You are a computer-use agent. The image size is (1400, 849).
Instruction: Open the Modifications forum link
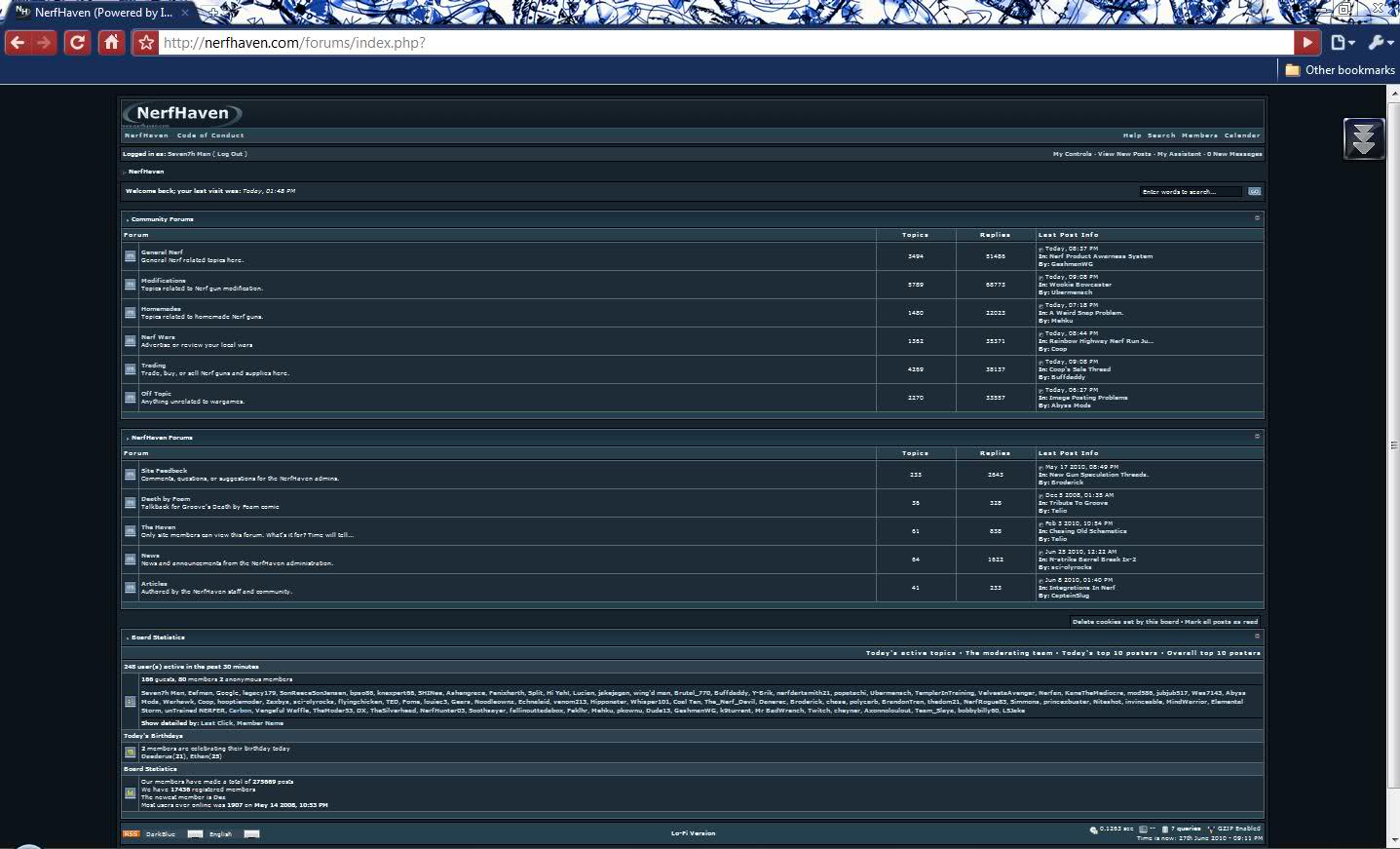pos(163,281)
